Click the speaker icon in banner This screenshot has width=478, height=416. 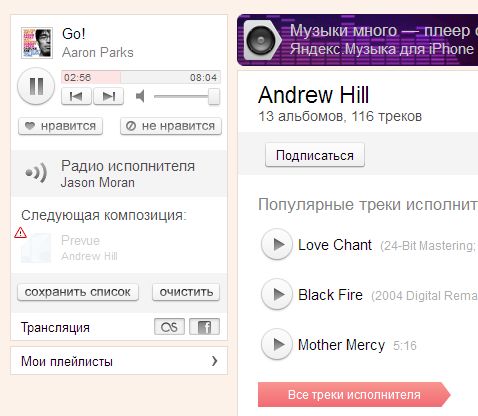click(261, 40)
